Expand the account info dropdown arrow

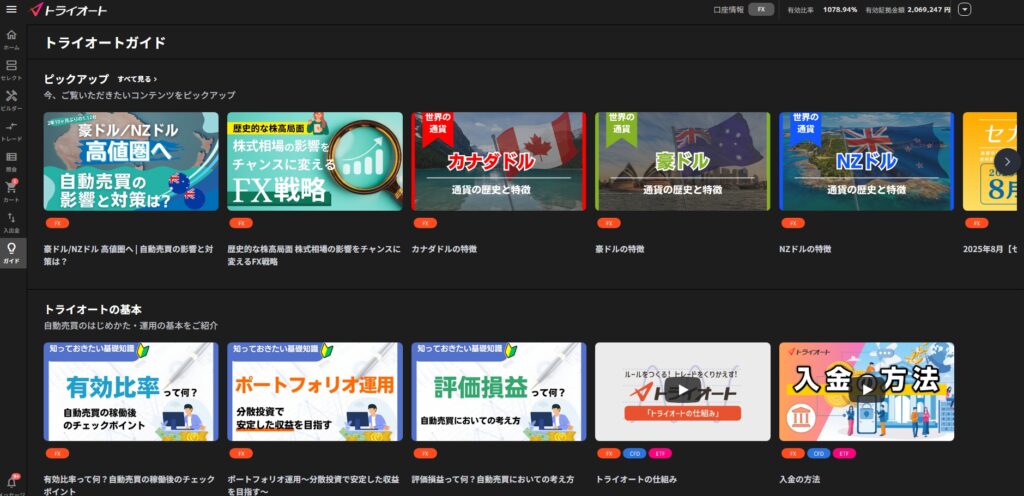coord(965,10)
